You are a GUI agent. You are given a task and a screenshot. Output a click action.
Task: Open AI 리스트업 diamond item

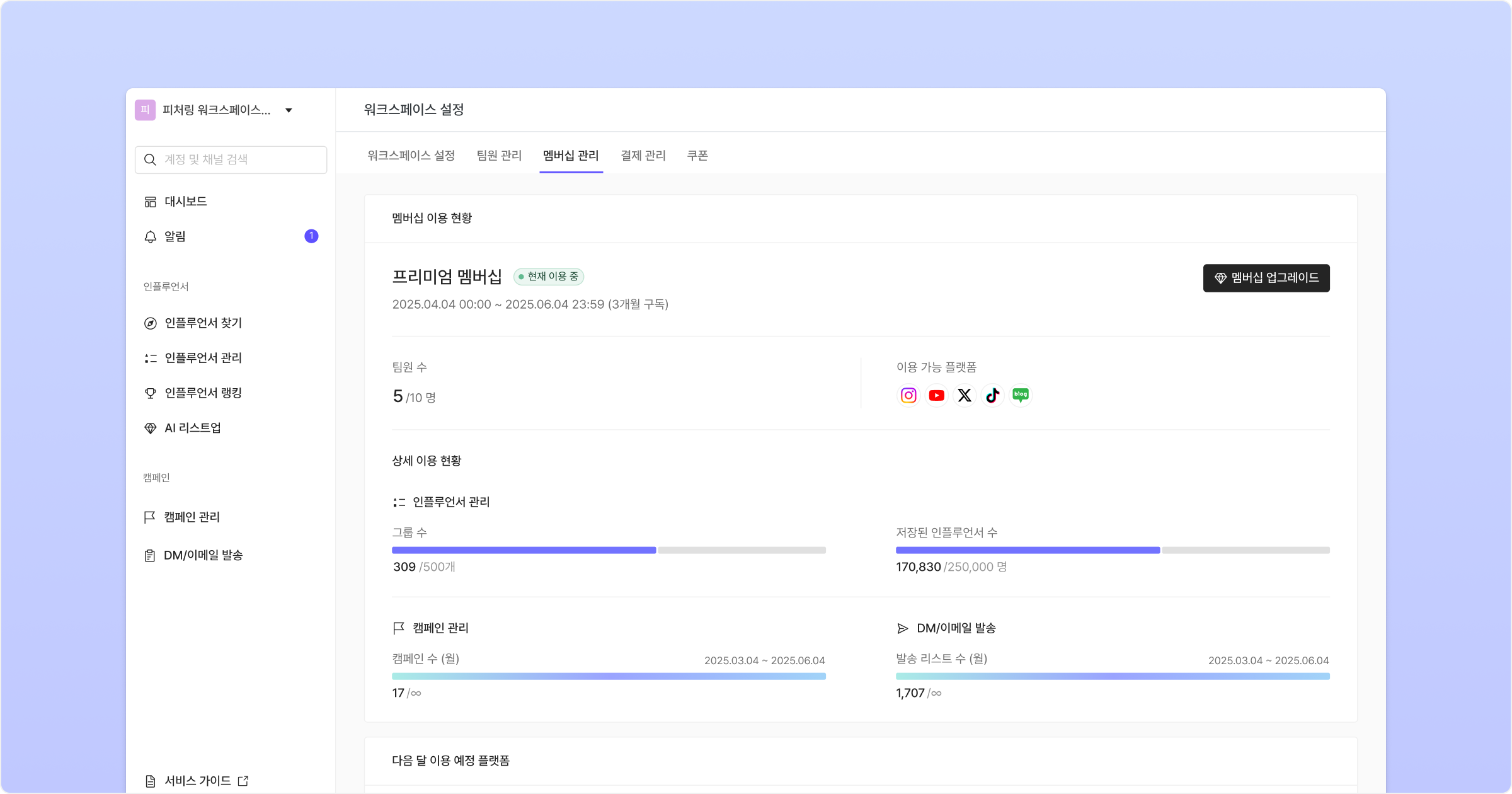(192, 428)
